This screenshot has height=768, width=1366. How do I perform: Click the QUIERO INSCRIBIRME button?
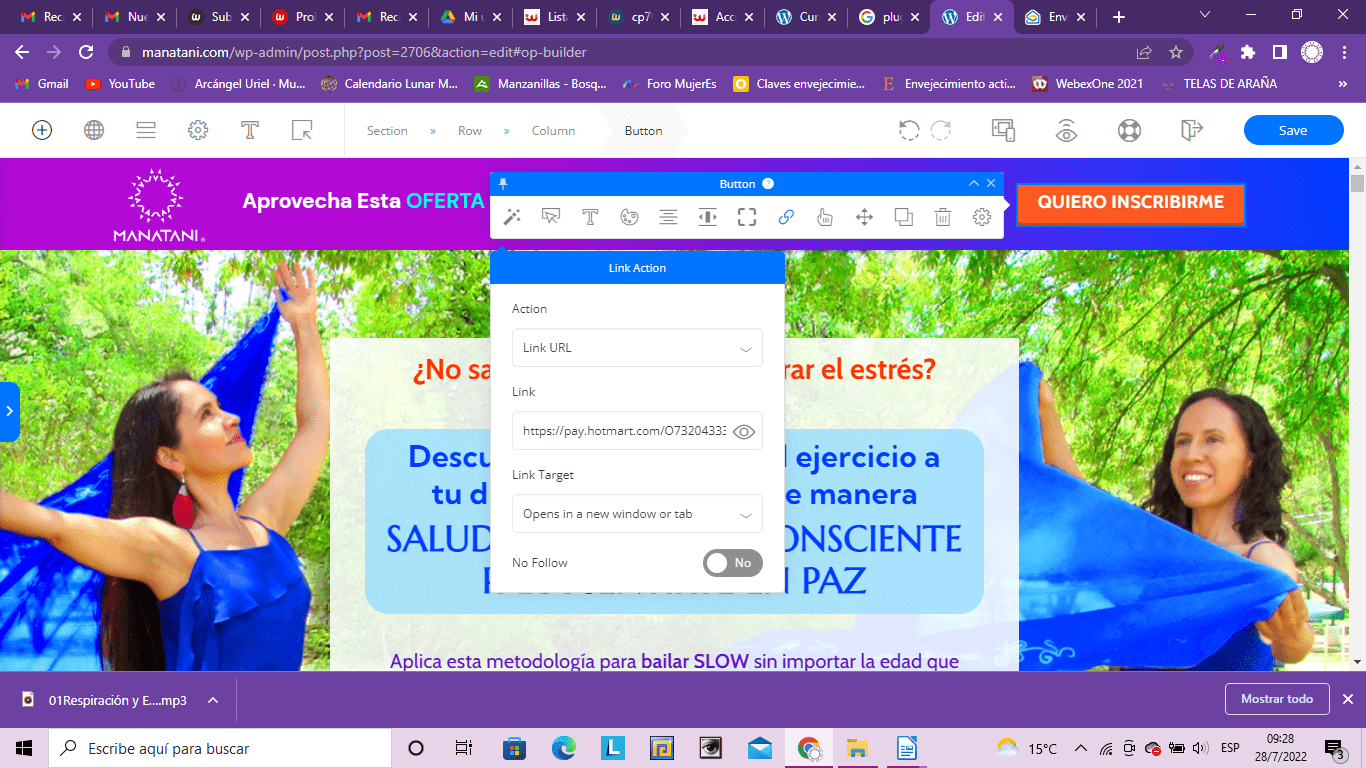(x=1131, y=203)
